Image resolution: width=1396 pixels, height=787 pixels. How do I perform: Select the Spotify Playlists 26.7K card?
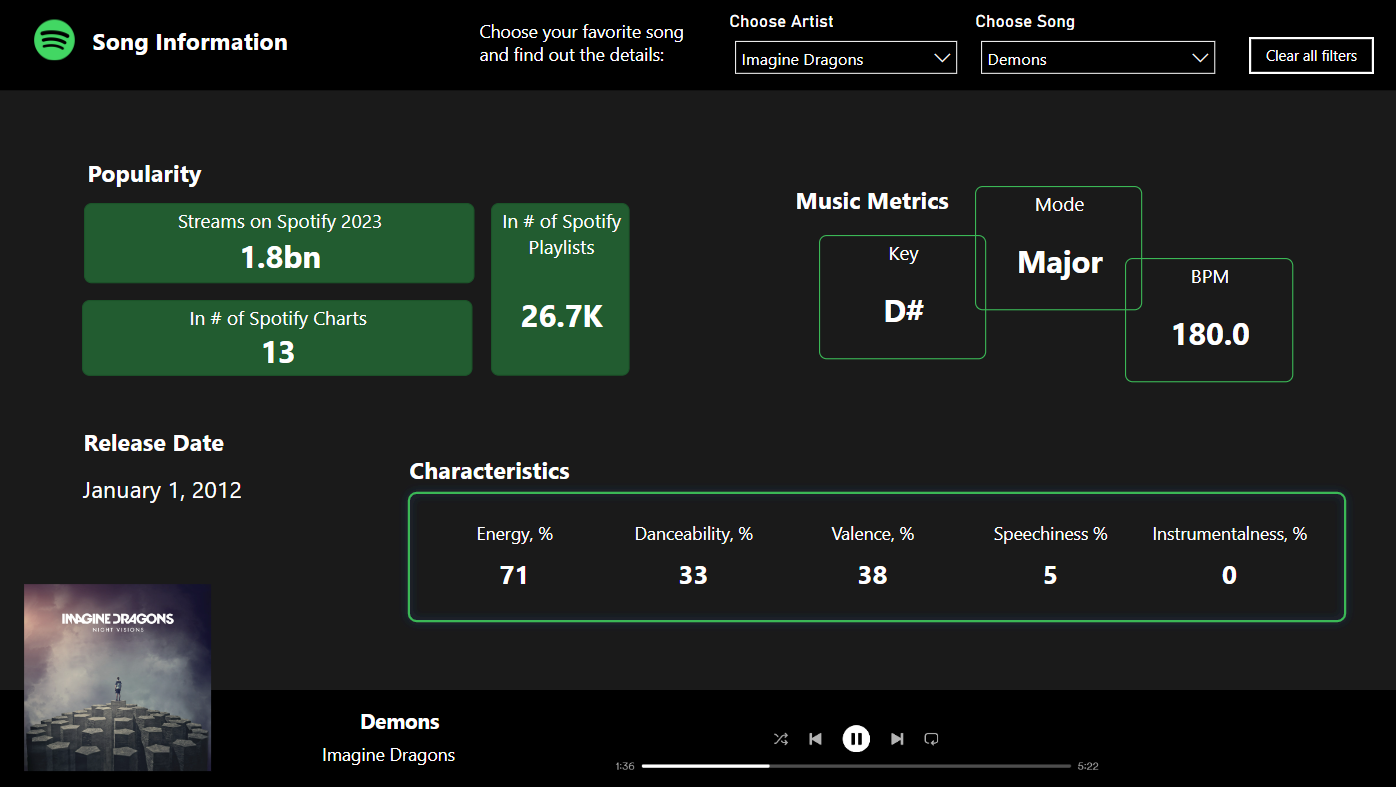[560, 289]
